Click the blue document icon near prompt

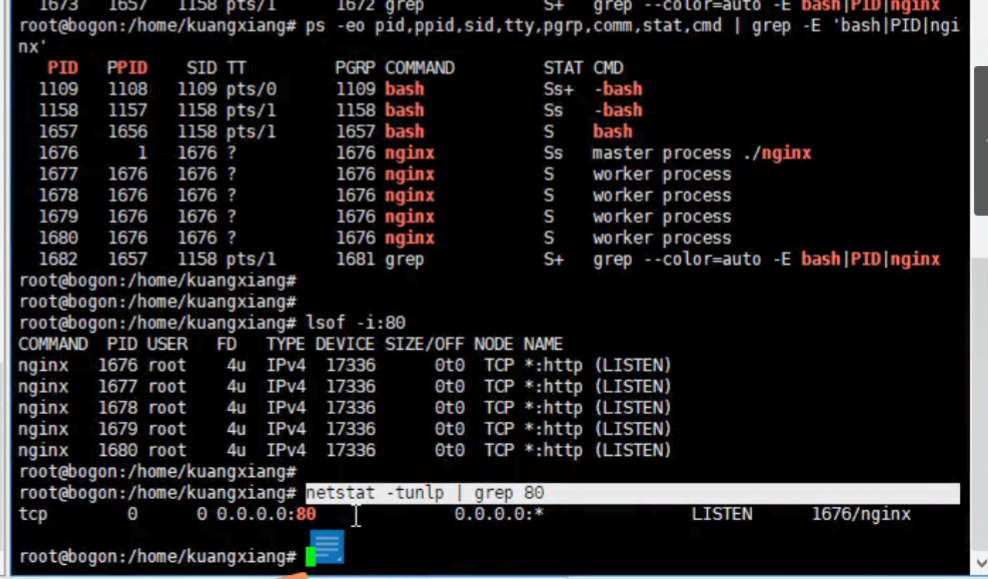pos(327,546)
